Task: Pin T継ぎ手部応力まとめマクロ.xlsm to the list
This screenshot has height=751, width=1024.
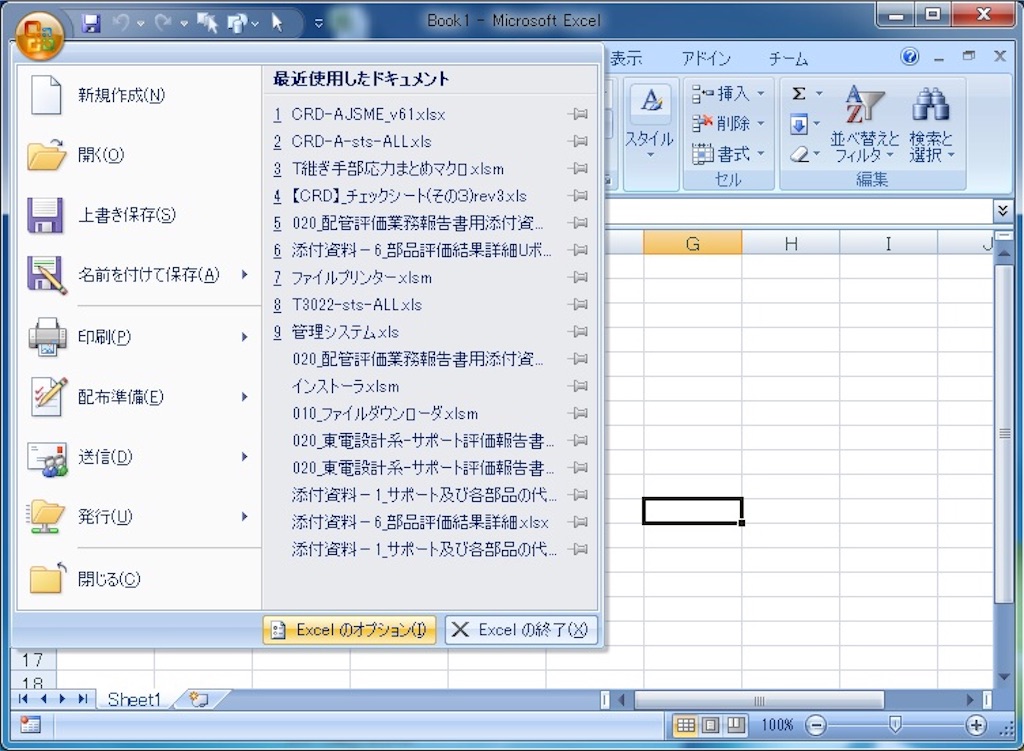Action: (578, 168)
